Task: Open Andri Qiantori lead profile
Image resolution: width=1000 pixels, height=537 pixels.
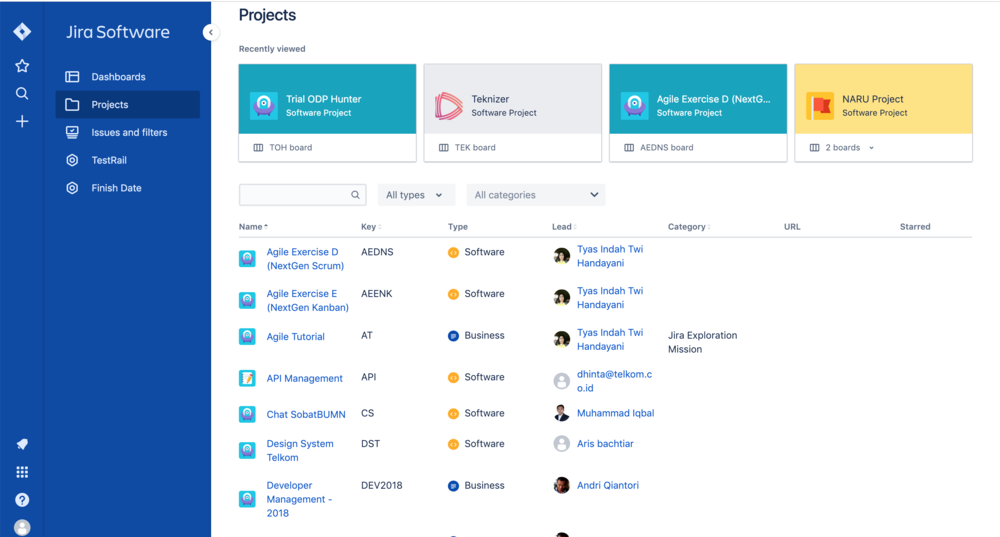Action: pos(608,485)
